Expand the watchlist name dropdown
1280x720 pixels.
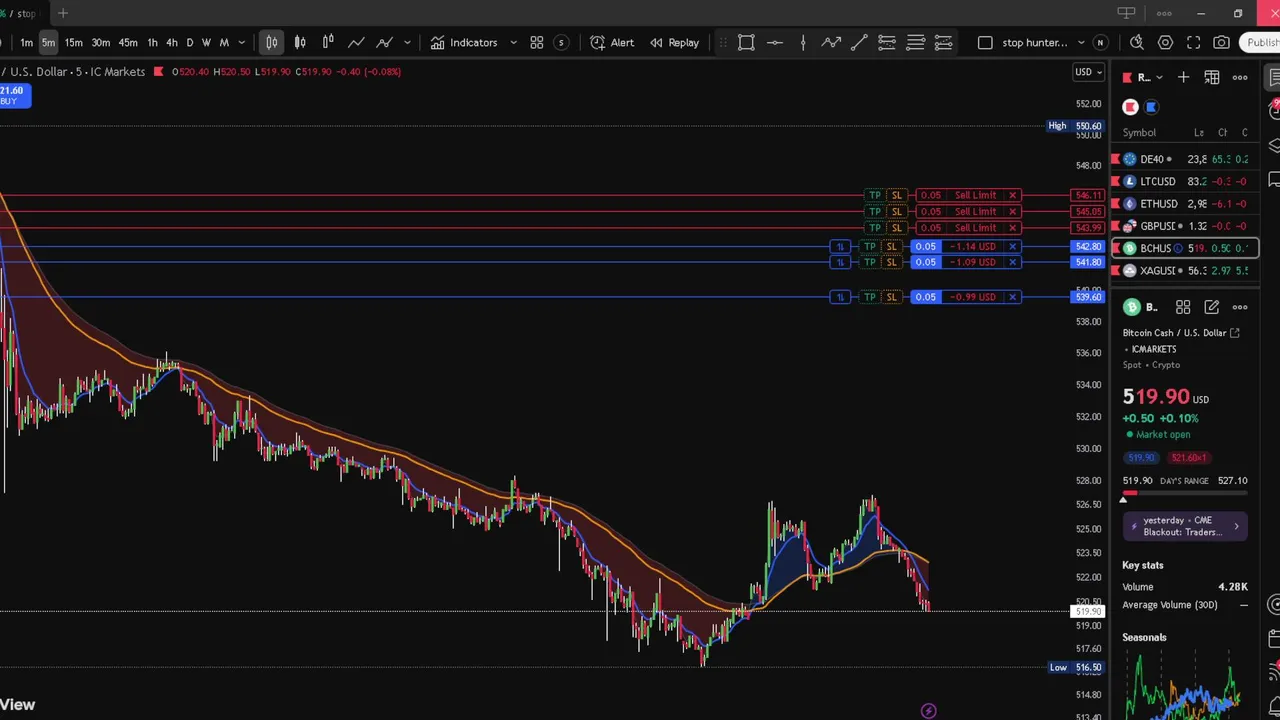pos(1159,77)
